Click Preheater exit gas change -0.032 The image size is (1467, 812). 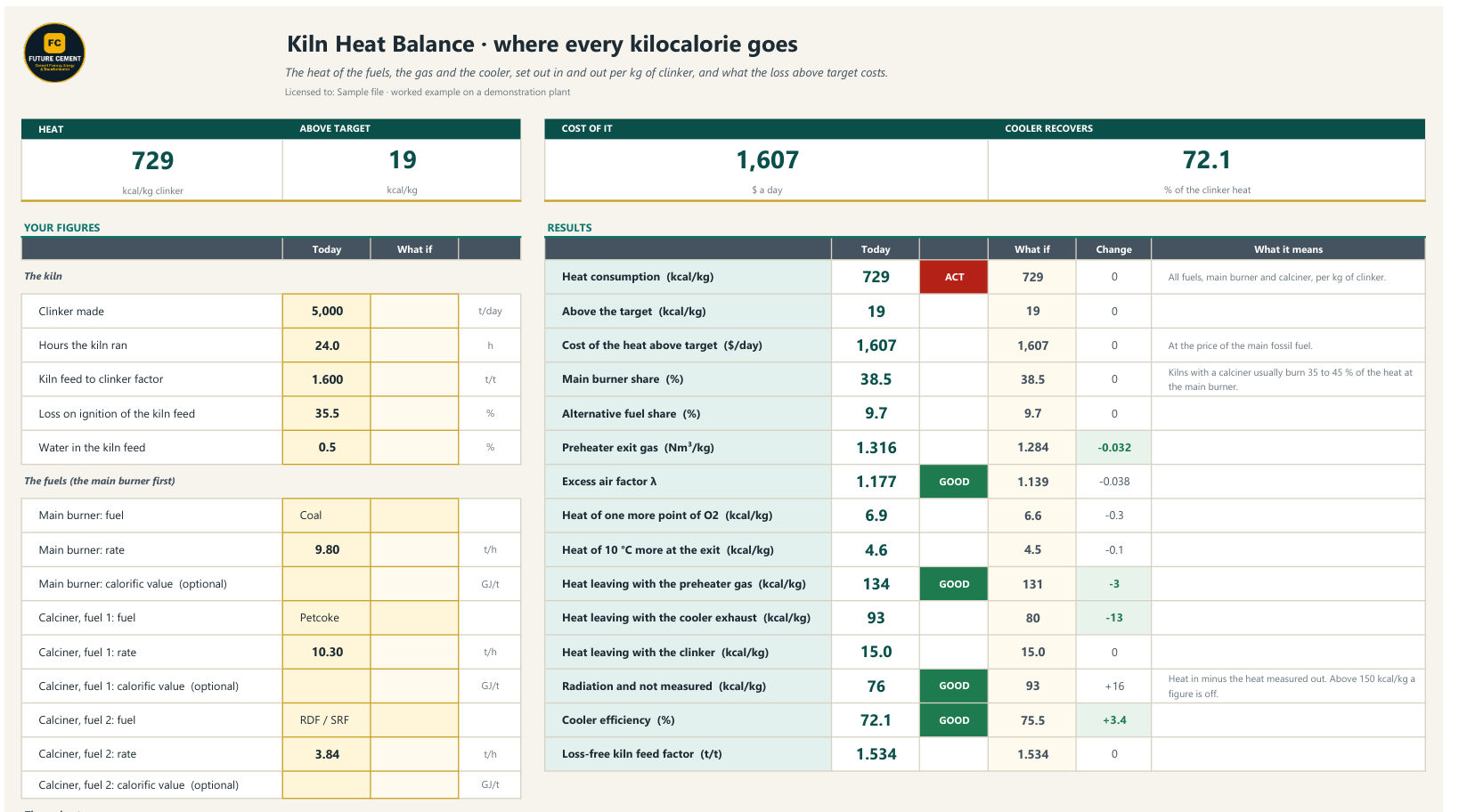click(1114, 448)
